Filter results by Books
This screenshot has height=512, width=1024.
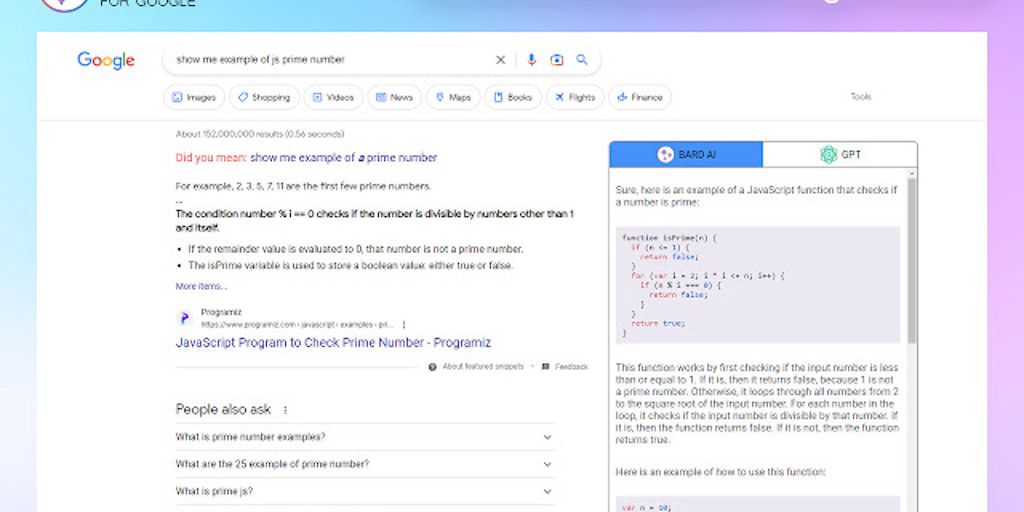point(513,97)
